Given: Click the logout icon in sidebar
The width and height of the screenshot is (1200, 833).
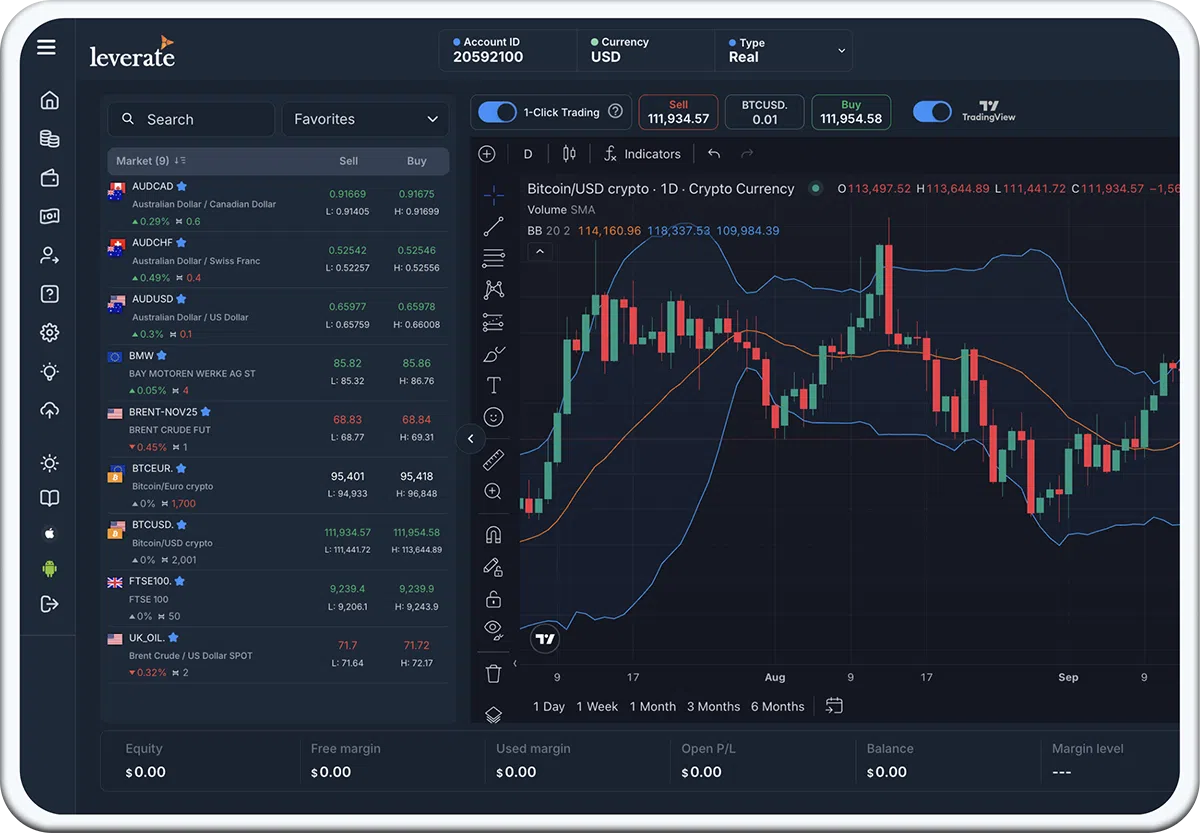Looking at the screenshot, I should (x=49, y=603).
